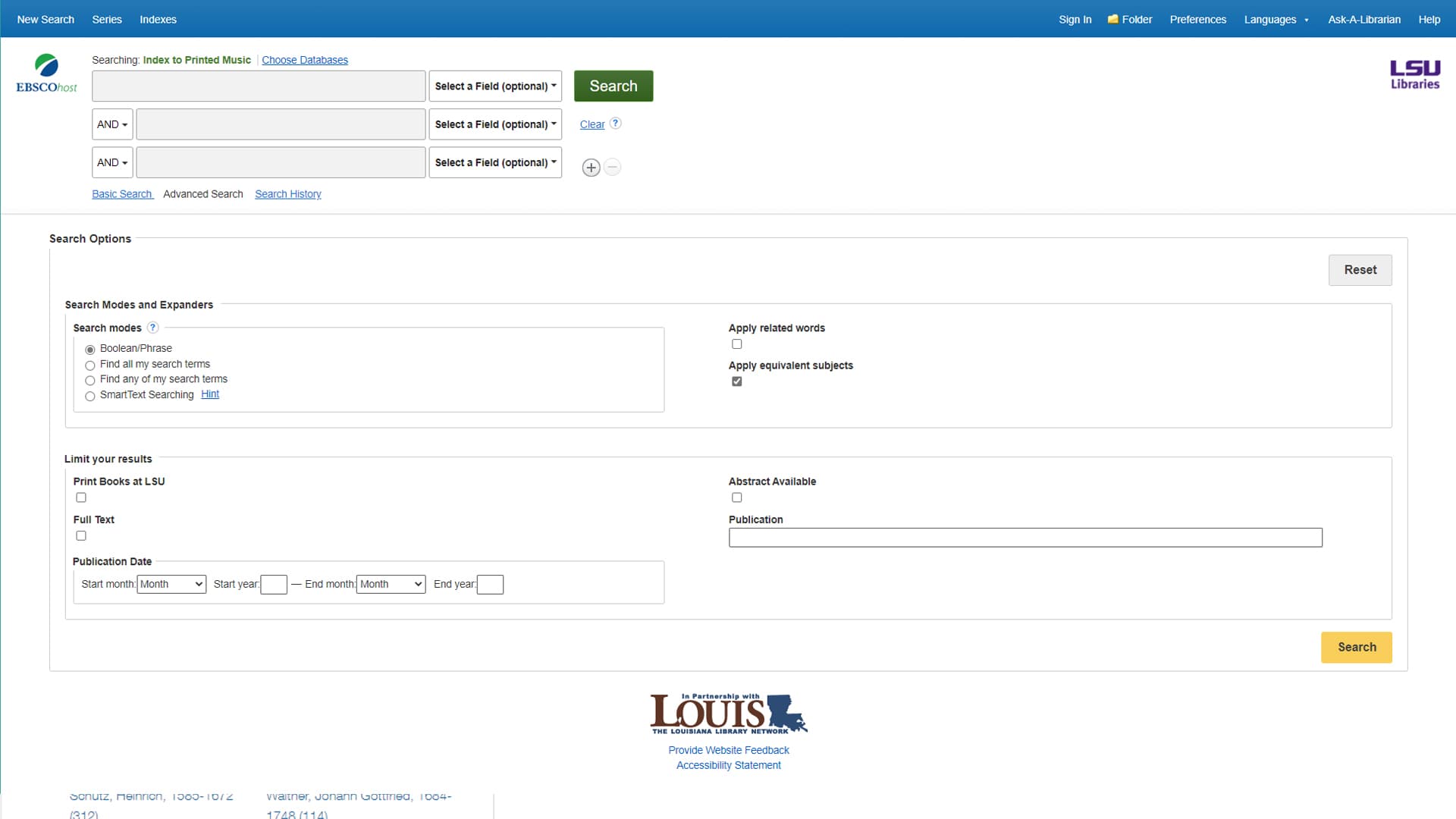Viewport: 1456px width, 819px height.
Task: Open third row Select a Field dropdown
Action: [x=495, y=162]
